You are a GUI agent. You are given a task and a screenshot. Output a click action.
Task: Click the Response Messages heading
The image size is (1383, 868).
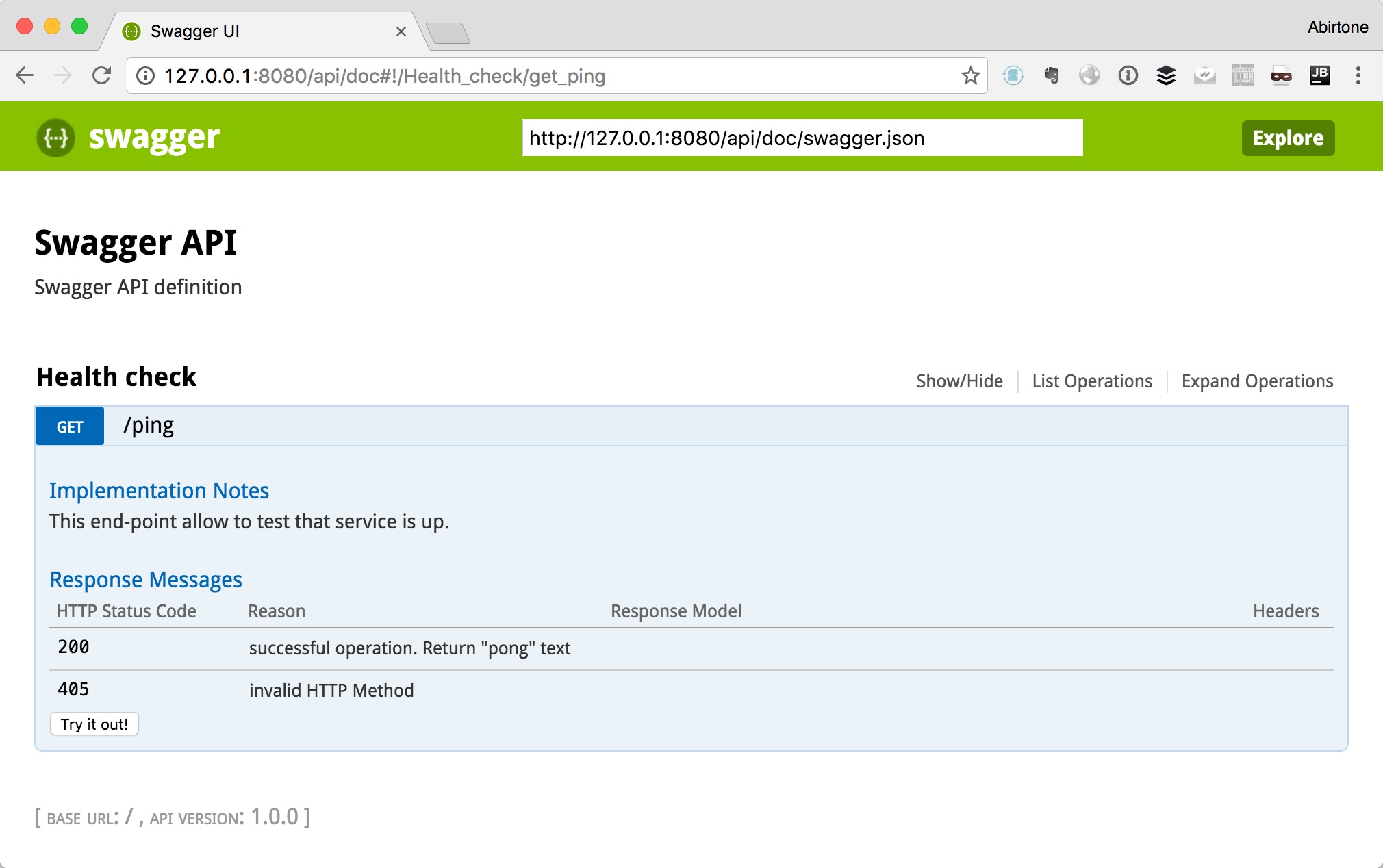(x=146, y=580)
